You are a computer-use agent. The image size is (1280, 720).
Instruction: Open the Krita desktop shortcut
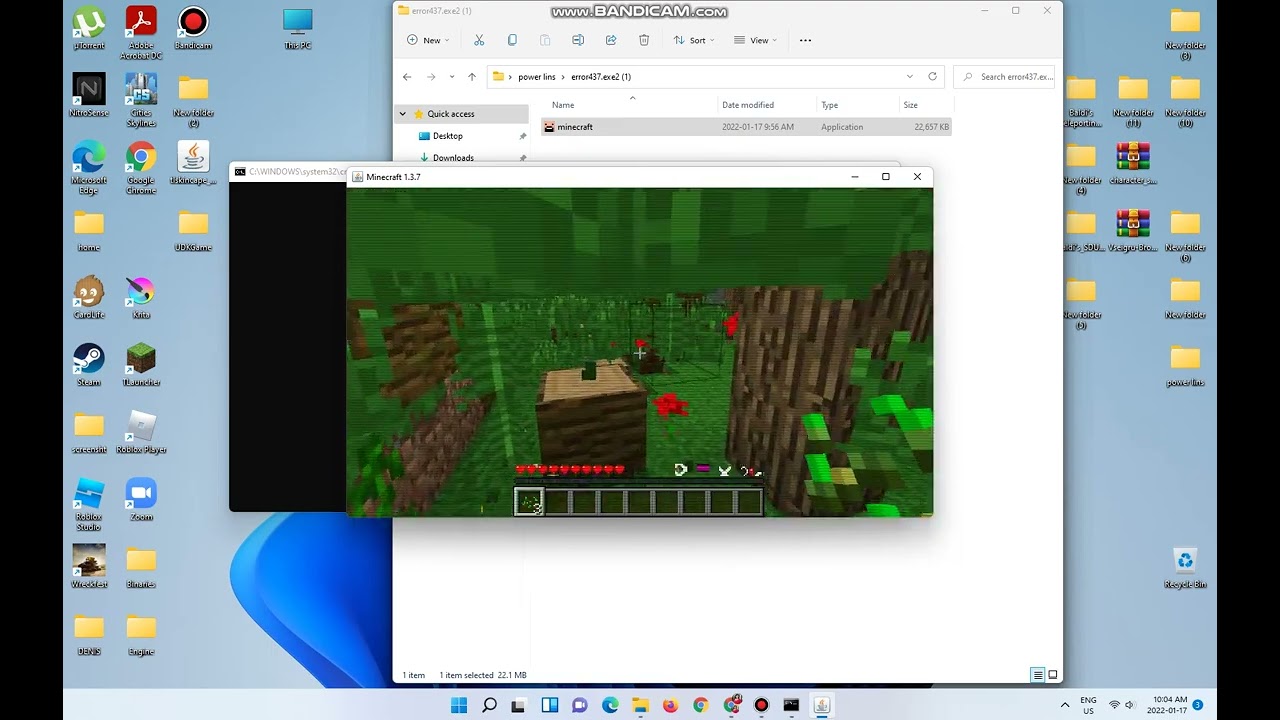pyautogui.click(x=141, y=297)
